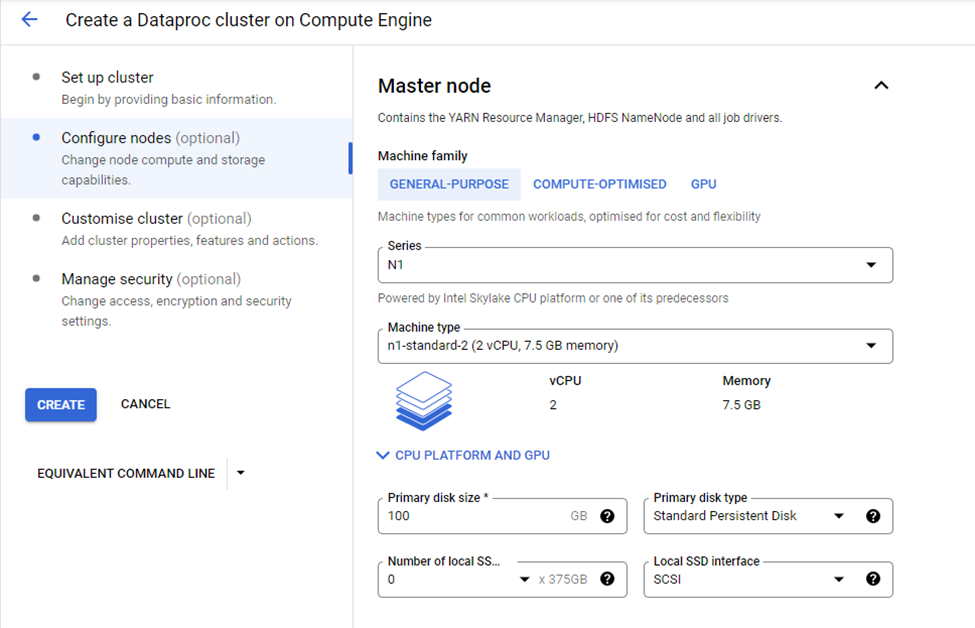The image size is (975, 628).
Task: Click the page title Create a Dataproc cluster
Action: point(249,20)
